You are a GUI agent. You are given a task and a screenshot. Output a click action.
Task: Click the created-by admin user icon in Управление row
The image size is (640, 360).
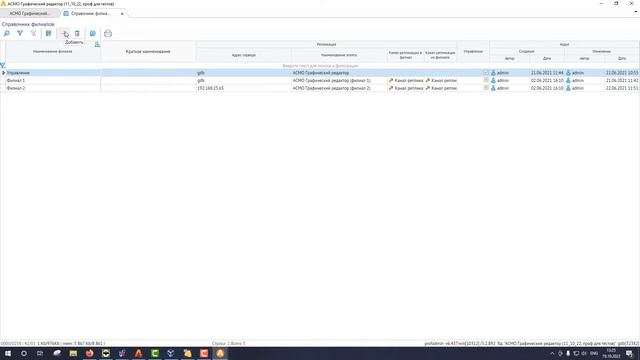[493, 73]
